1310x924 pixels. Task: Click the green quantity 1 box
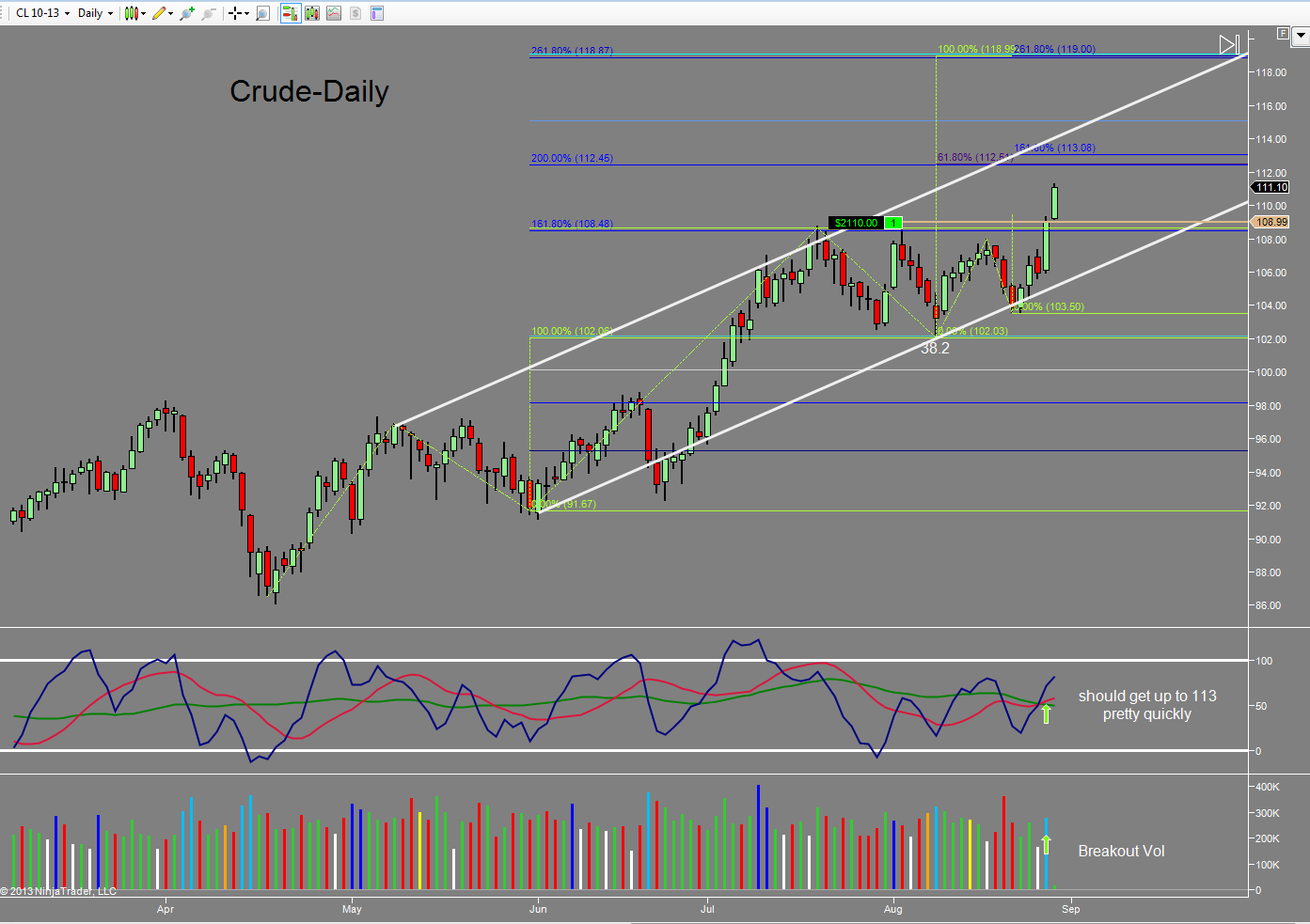click(893, 223)
